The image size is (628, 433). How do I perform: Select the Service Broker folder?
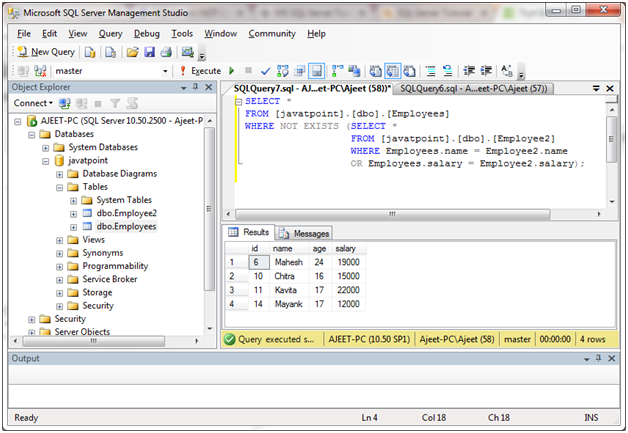tap(110, 280)
